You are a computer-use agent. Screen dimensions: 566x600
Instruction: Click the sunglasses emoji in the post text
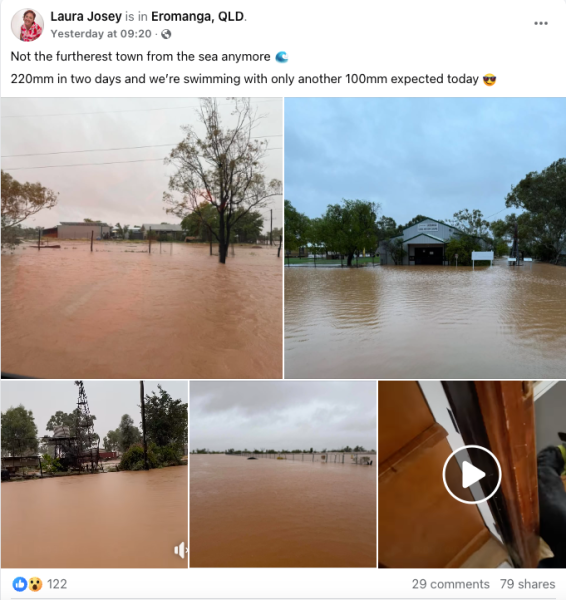tap(489, 80)
